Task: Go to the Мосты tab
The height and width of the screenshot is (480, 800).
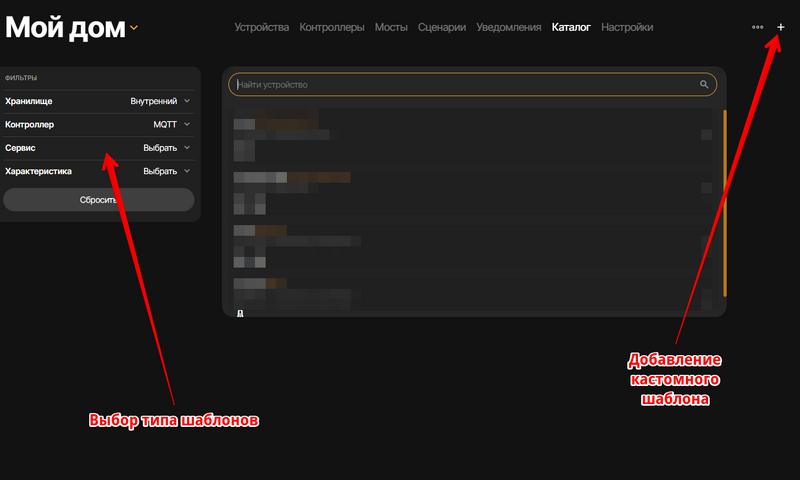Action: tap(391, 27)
